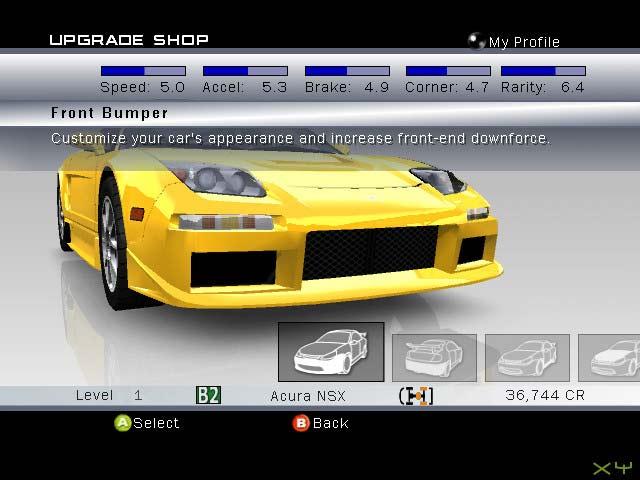Choose the rear bumper upgrade icon
This screenshot has height=480, width=640.
coord(434,357)
